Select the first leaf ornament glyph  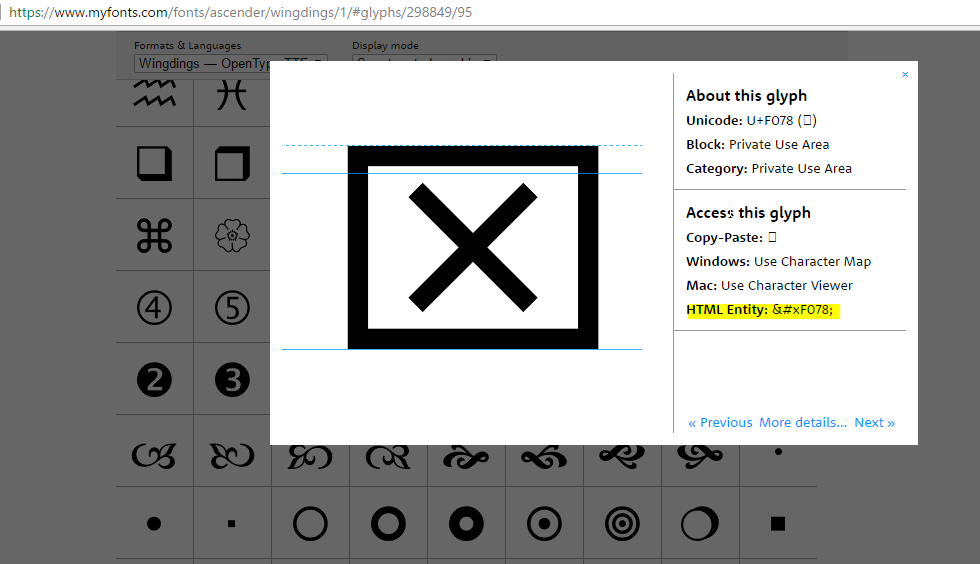[x=154, y=456]
